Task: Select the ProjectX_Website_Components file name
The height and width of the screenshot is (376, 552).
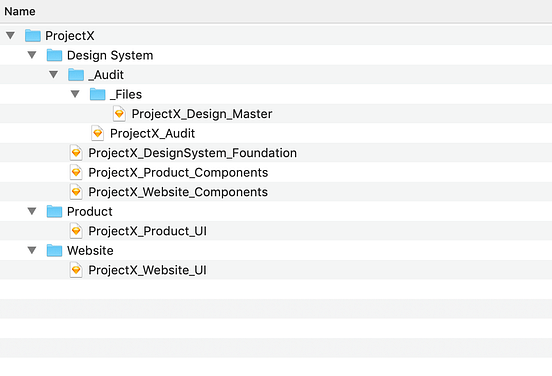Action: tap(178, 192)
